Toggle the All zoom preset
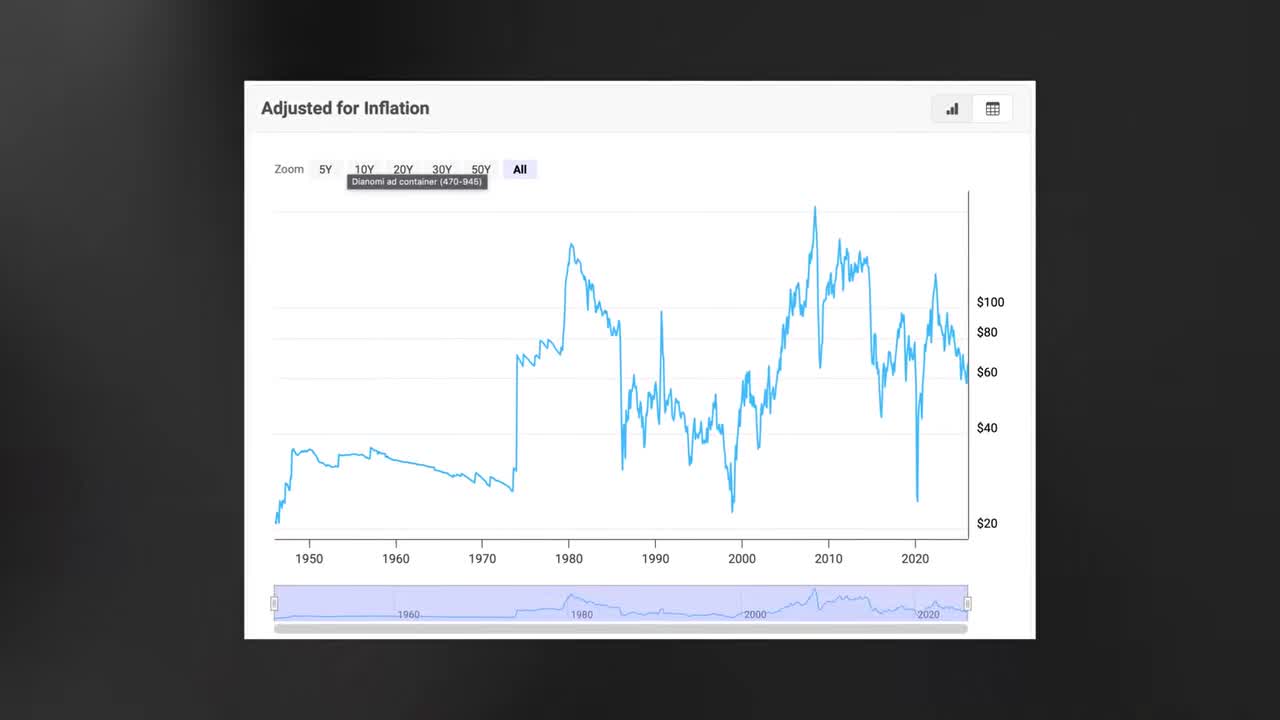The height and width of the screenshot is (720, 1280). (x=519, y=169)
